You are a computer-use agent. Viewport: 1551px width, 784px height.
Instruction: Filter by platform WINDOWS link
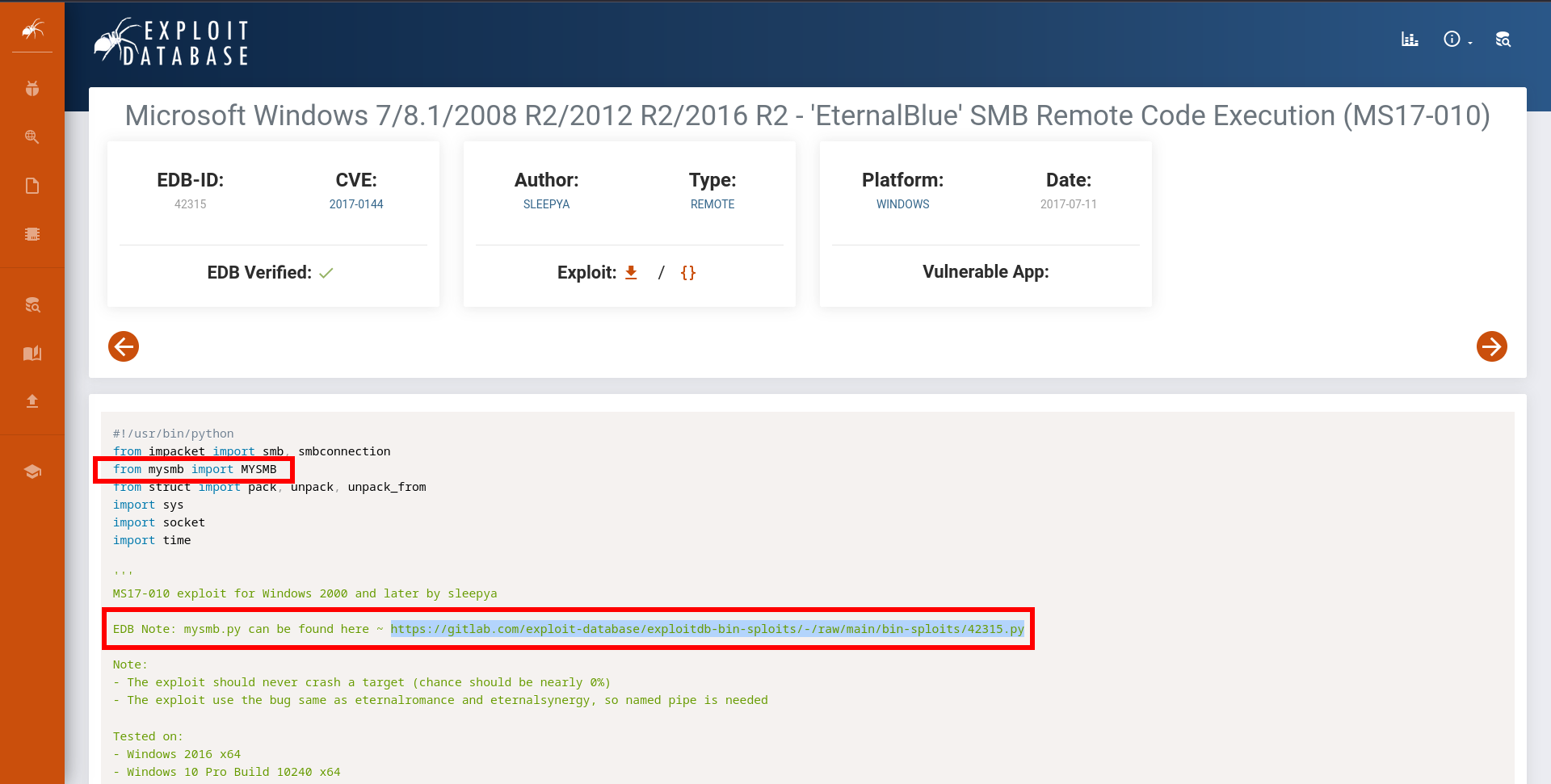tap(903, 204)
